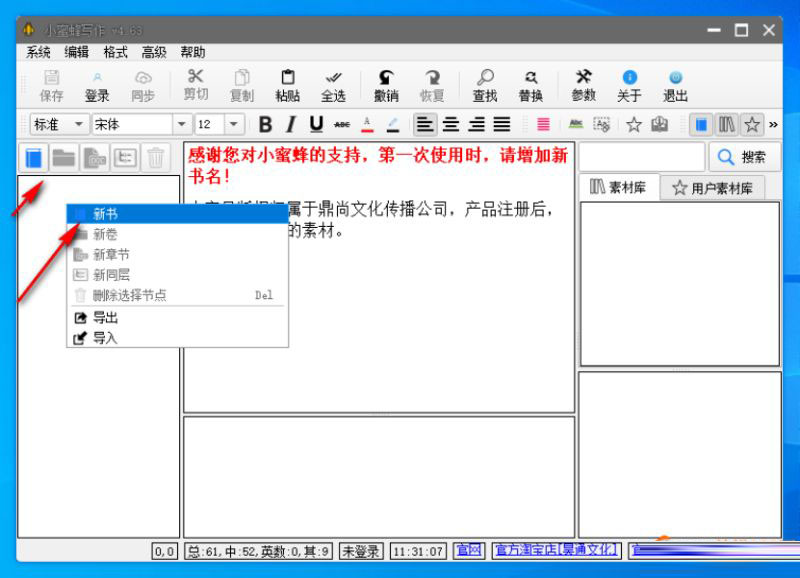Open the Login (登录) toolbar icon
This screenshot has height=578, width=800.
(97, 86)
